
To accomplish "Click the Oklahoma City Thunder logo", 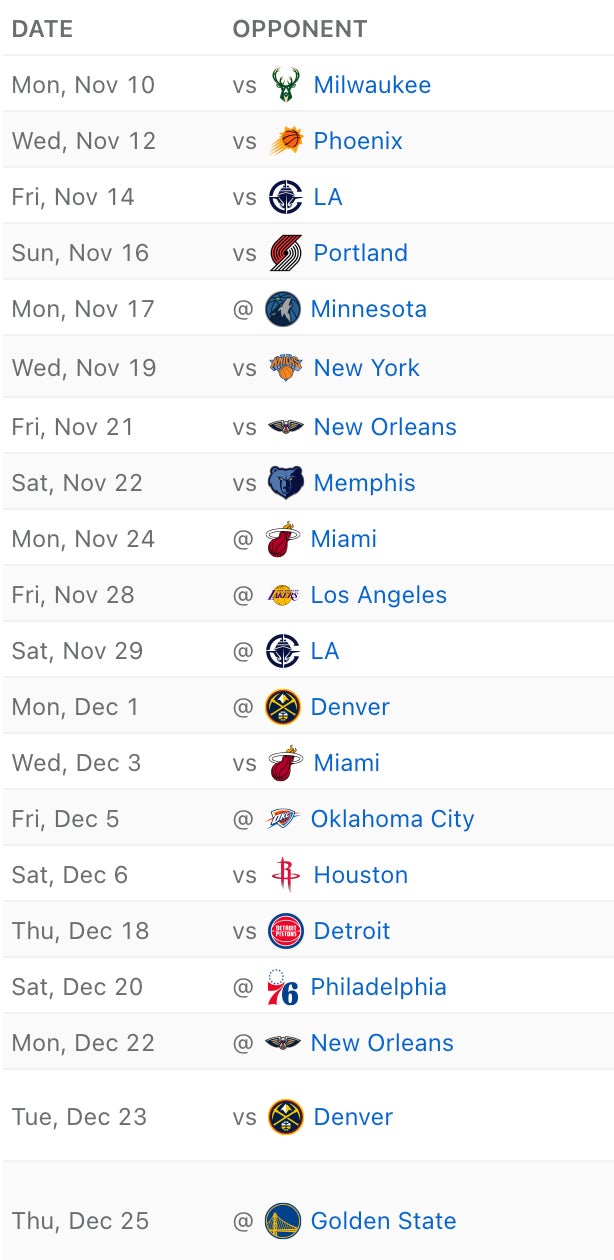I will [283, 819].
